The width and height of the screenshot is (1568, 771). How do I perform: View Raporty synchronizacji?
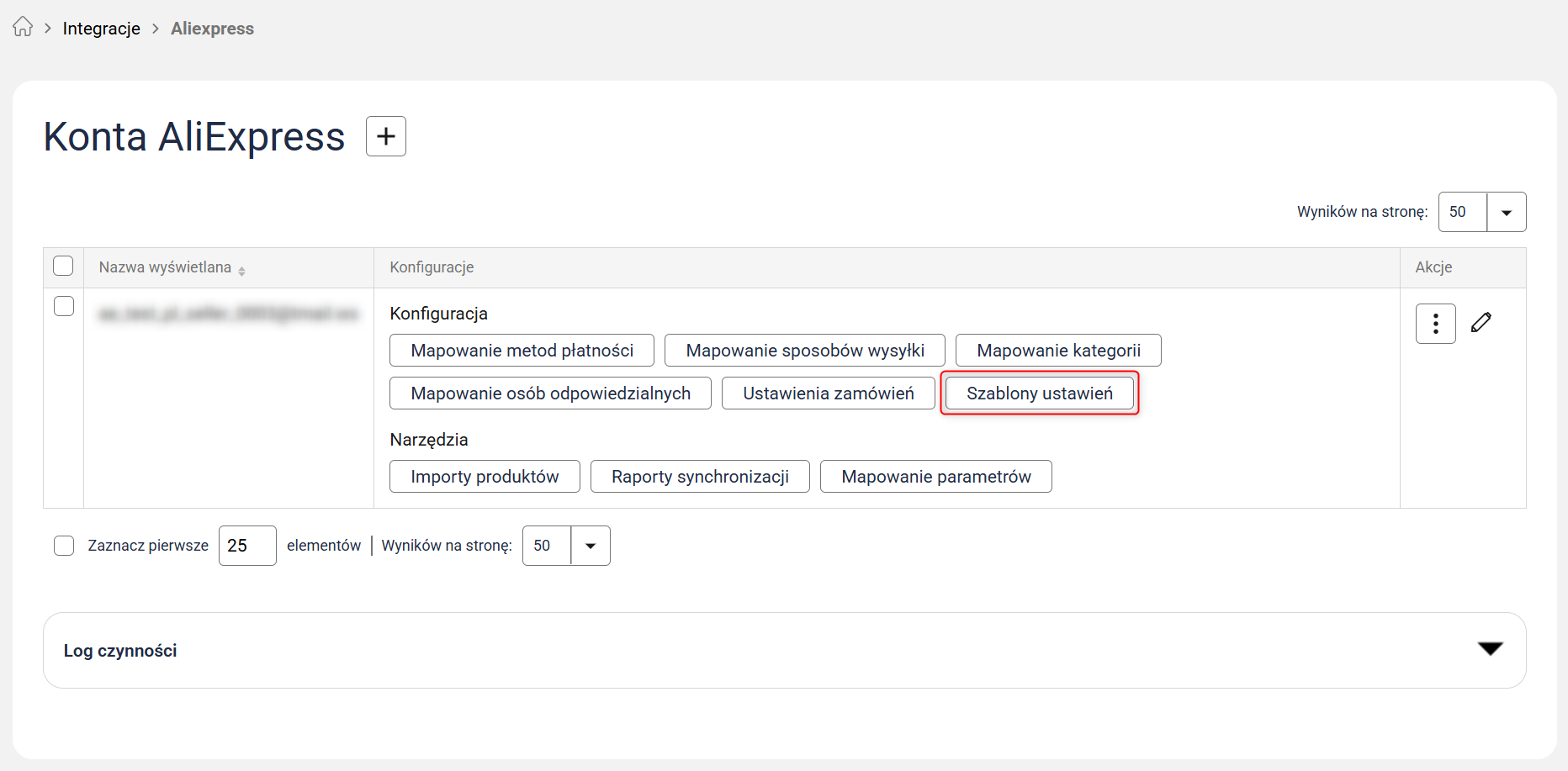700,477
